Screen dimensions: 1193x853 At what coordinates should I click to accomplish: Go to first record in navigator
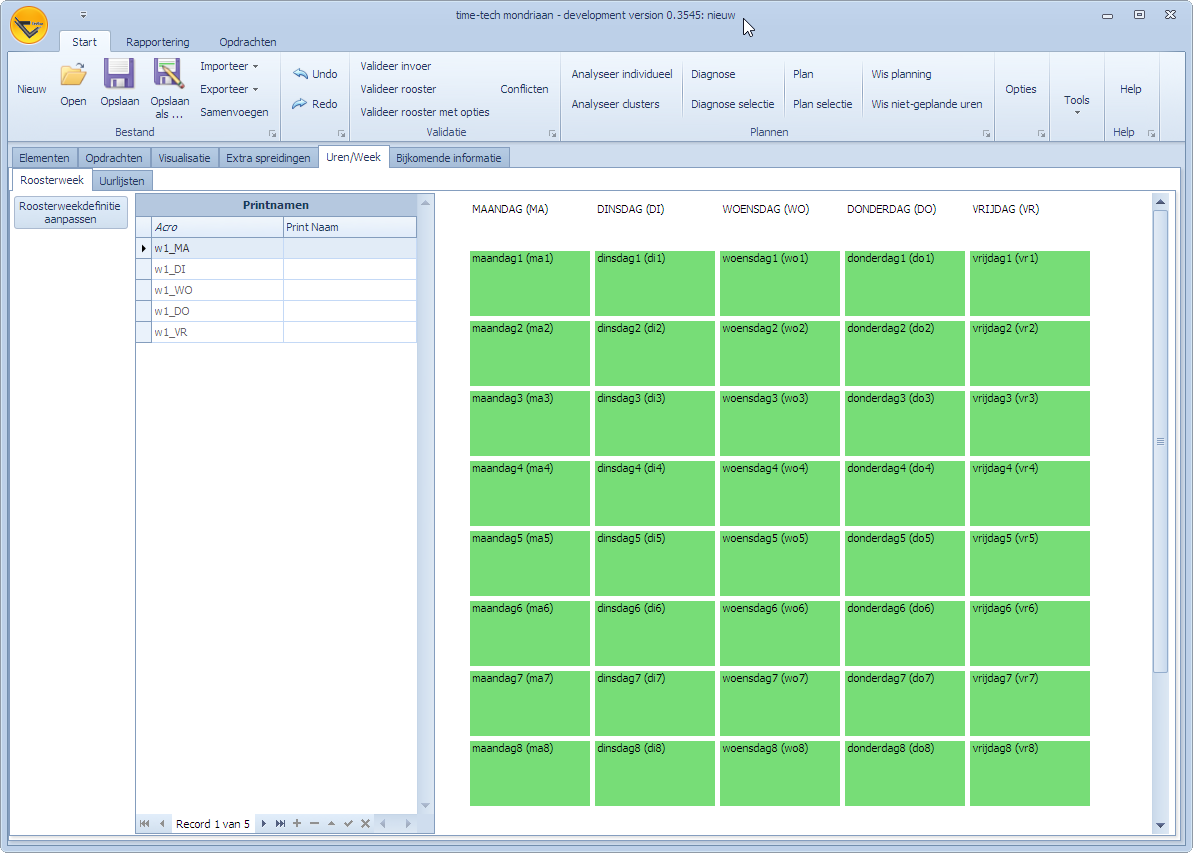coord(145,823)
